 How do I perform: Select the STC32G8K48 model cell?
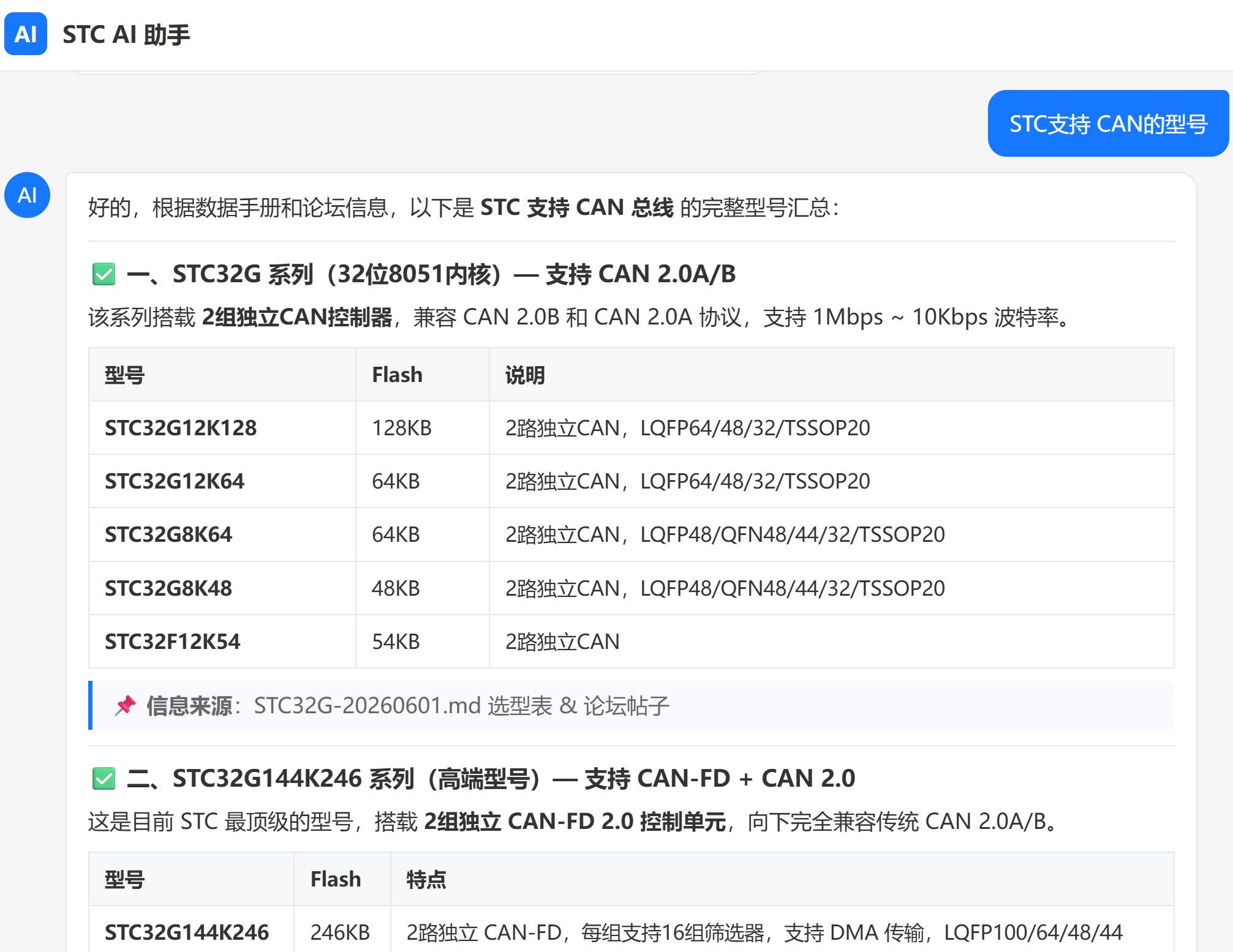[222, 588]
